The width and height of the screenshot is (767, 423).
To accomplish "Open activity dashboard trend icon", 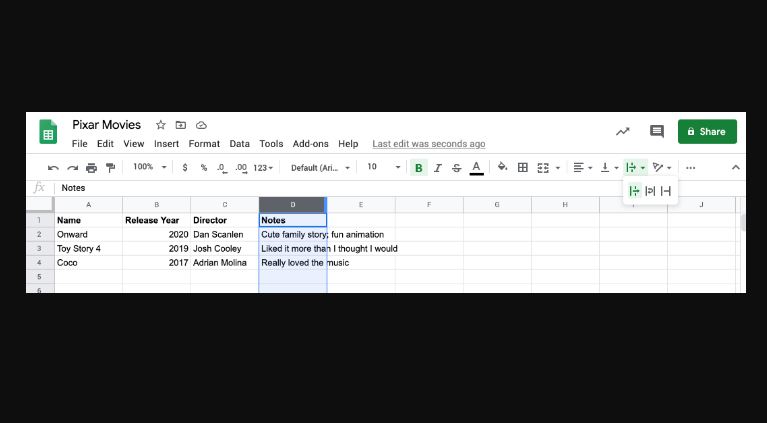I will point(622,132).
